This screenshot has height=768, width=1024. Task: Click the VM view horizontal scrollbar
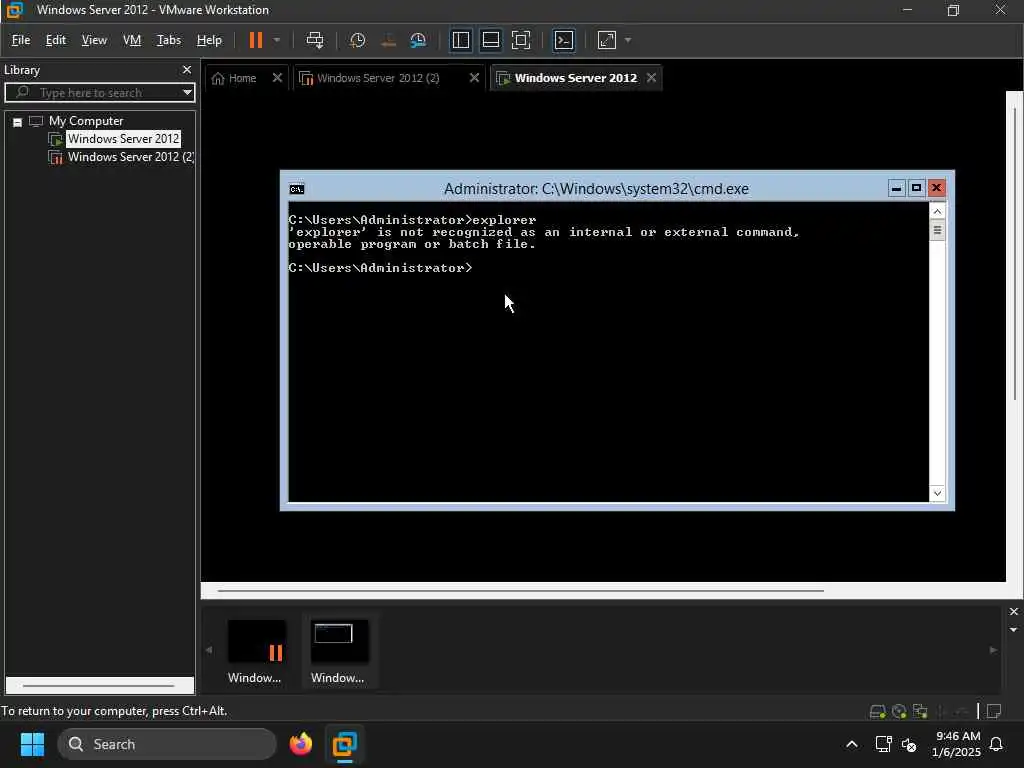tap(520, 590)
